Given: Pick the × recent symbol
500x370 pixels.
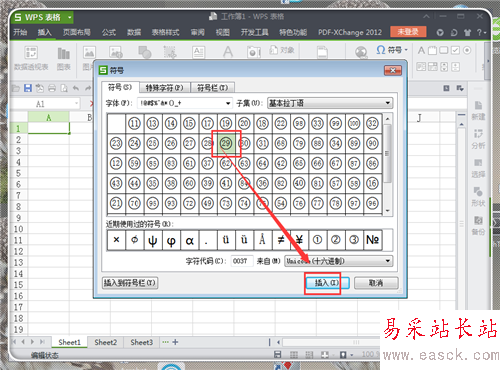Looking at the screenshot, I should (116, 240).
